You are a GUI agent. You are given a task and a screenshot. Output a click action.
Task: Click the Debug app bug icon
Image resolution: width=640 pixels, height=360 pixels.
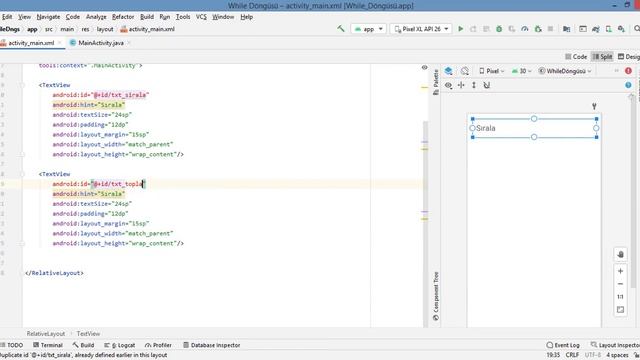coord(499,29)
